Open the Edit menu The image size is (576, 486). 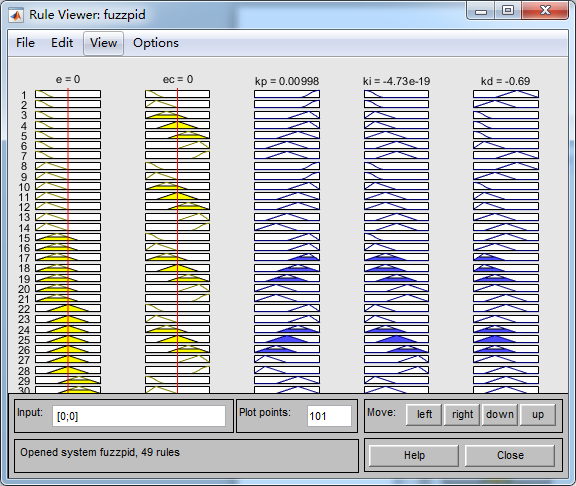pyautogui.click(x=62, y=43)
